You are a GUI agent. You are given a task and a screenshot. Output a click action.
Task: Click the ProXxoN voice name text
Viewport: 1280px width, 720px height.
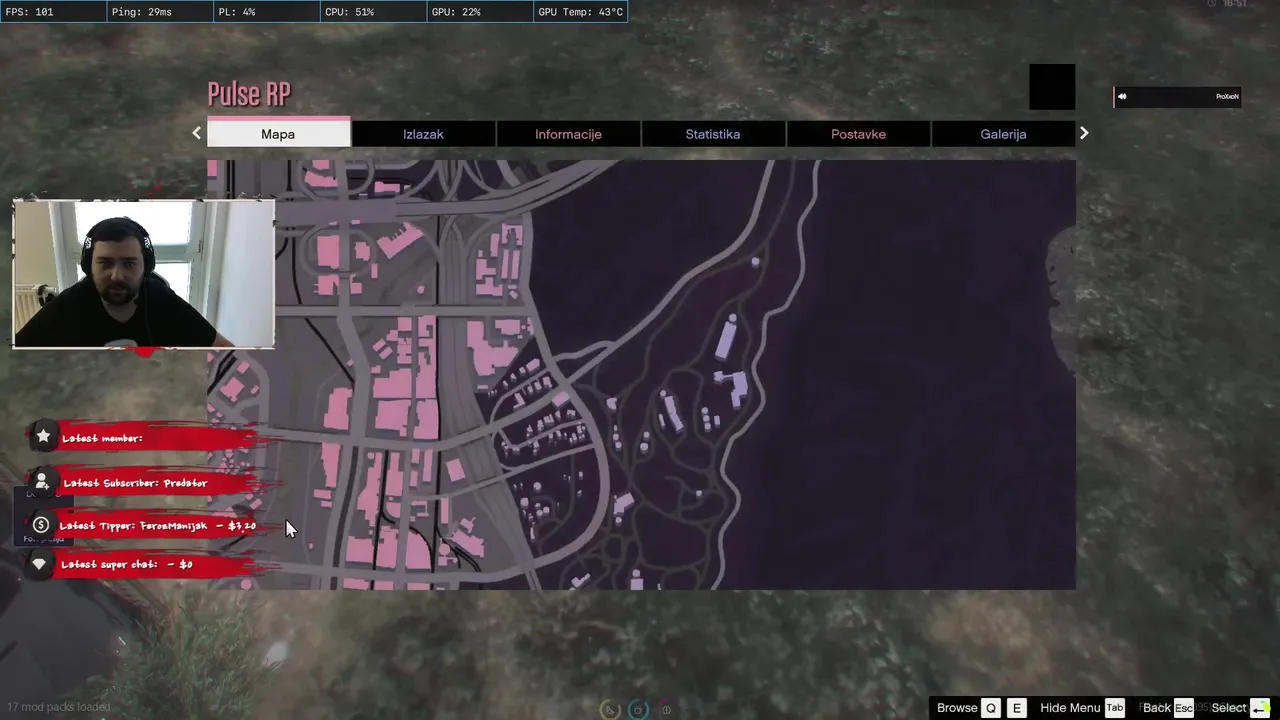coord(1227,97)
